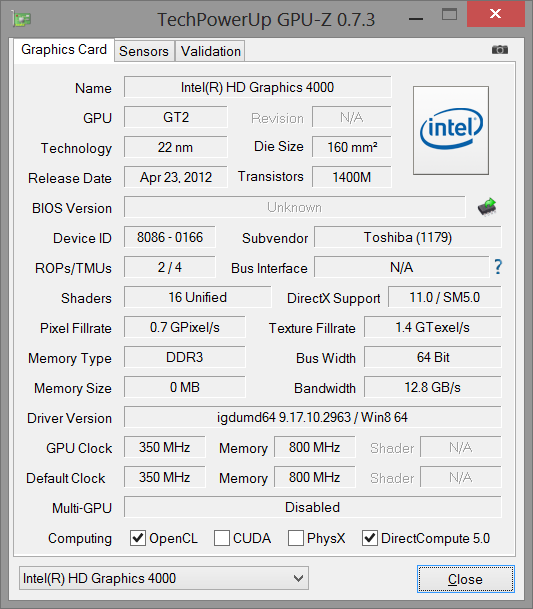Click the Shaders value 16 Unified
The height and width of the screenshot is (609, 533).
(x=197, y=297)
